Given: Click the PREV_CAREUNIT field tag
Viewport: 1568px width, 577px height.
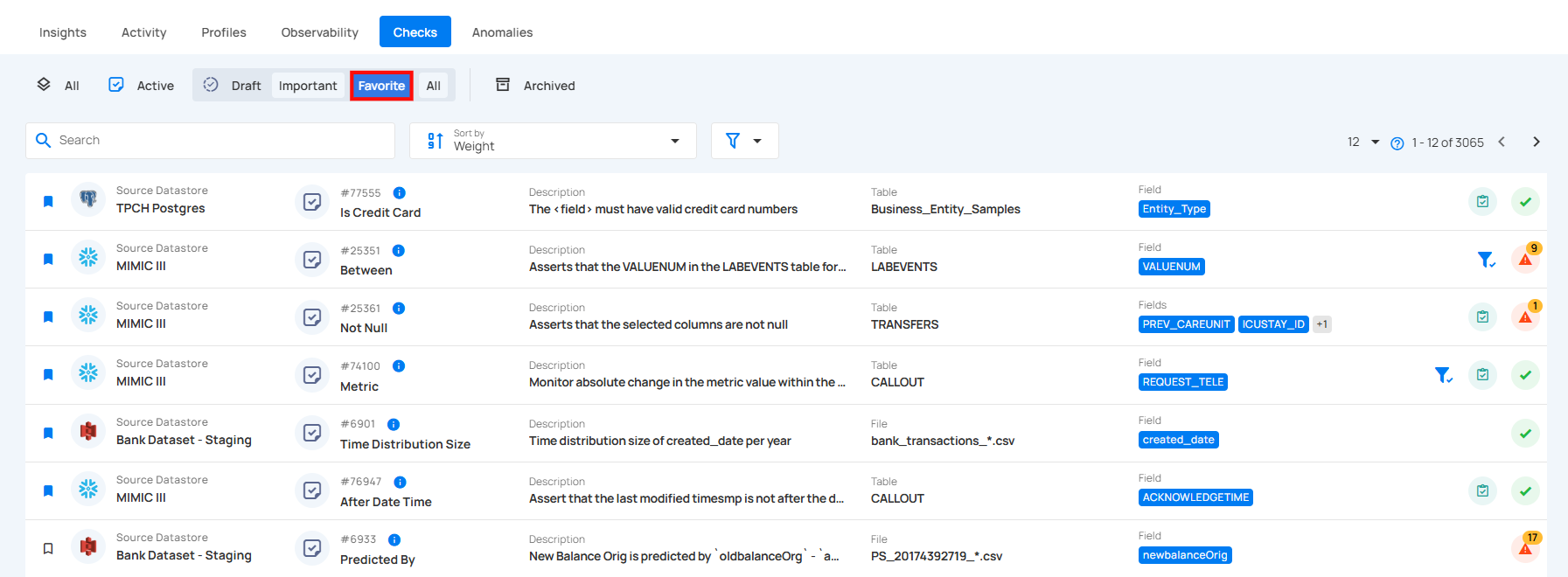Looking at the screenshot, I should (1187, 324).
